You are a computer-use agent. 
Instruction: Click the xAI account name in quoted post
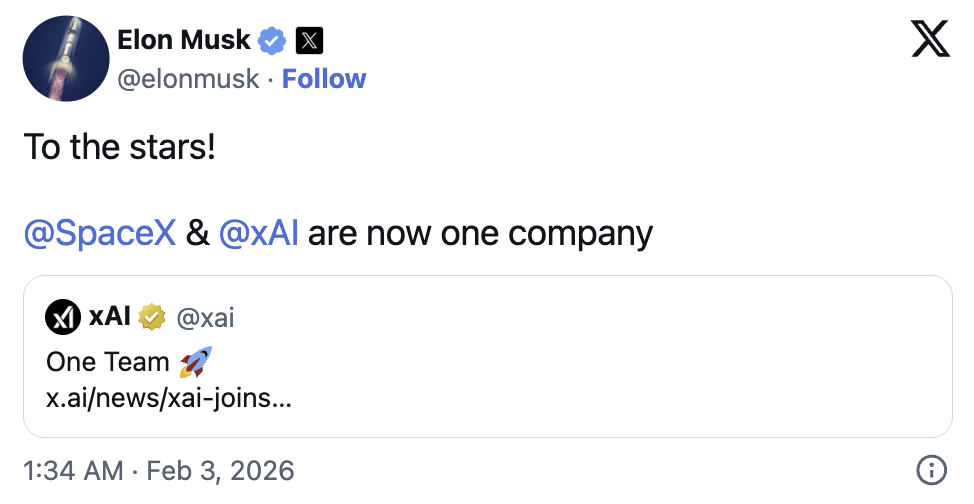tap(110, 318)
